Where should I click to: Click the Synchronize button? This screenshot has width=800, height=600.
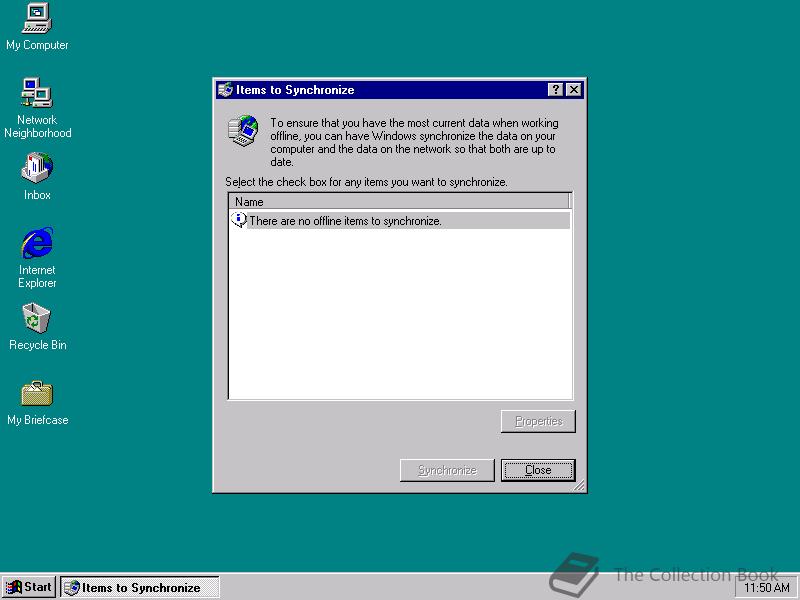pyautogui.click(x=447, y=470)
